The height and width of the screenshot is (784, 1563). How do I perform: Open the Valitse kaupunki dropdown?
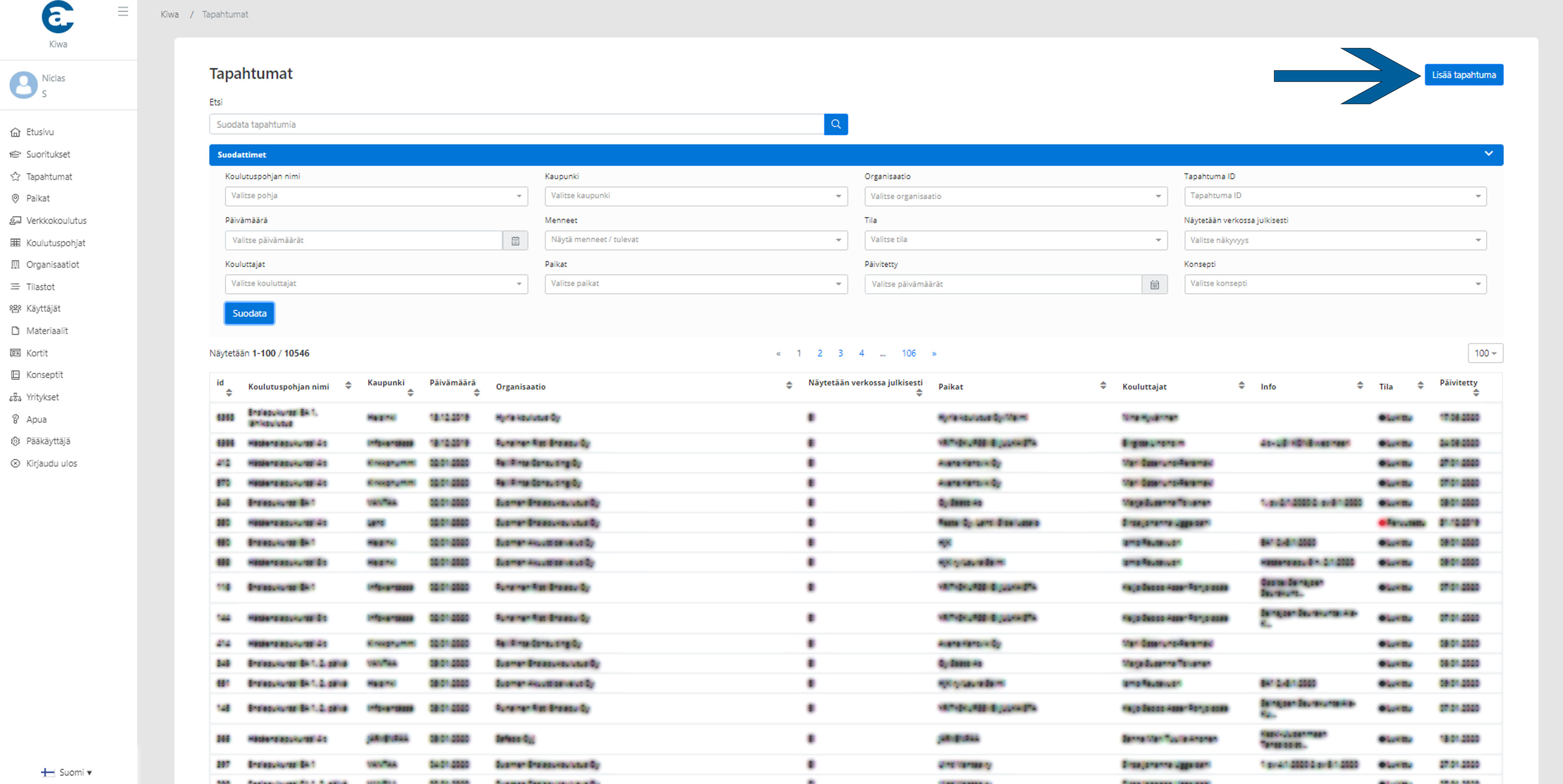(696, 196)
